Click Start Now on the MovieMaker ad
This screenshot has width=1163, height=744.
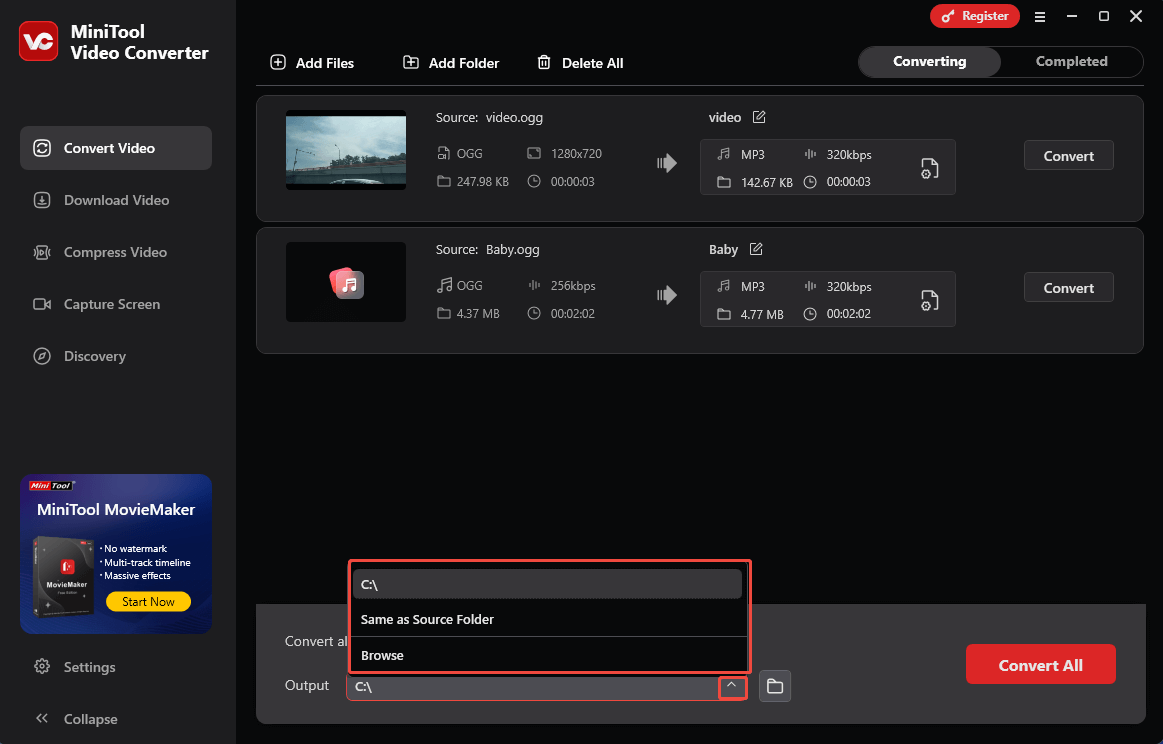148,602
